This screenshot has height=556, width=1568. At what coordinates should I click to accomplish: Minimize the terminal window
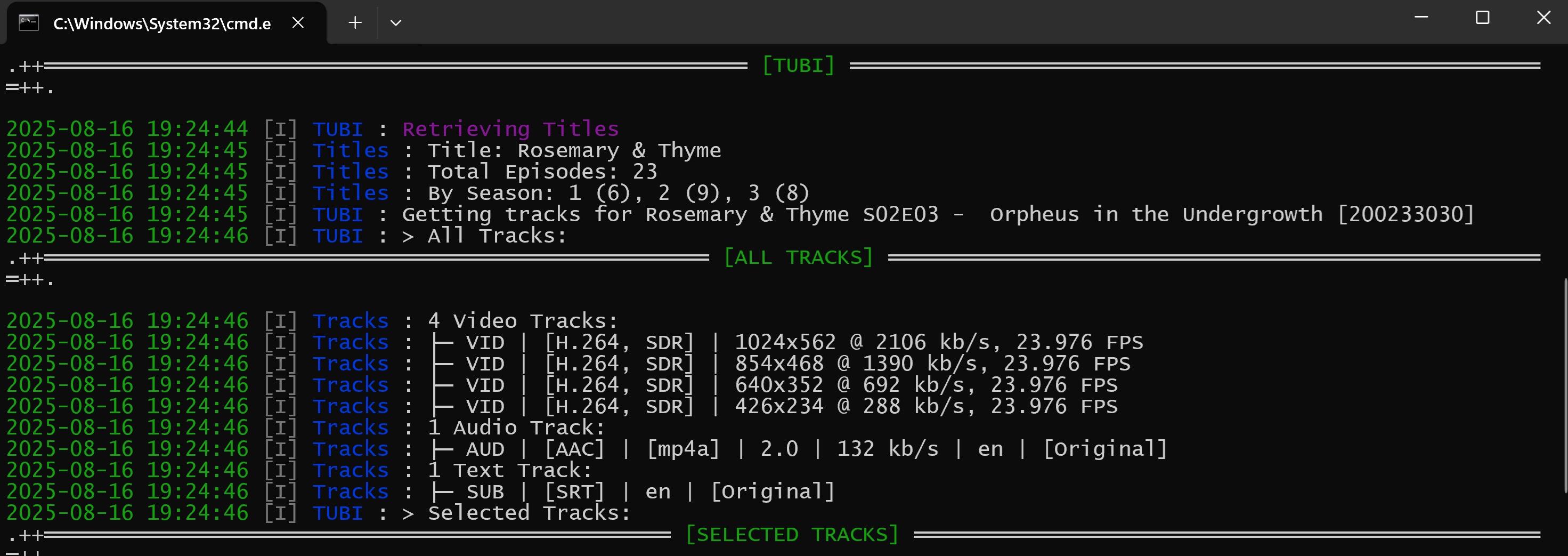[1421, 18]
